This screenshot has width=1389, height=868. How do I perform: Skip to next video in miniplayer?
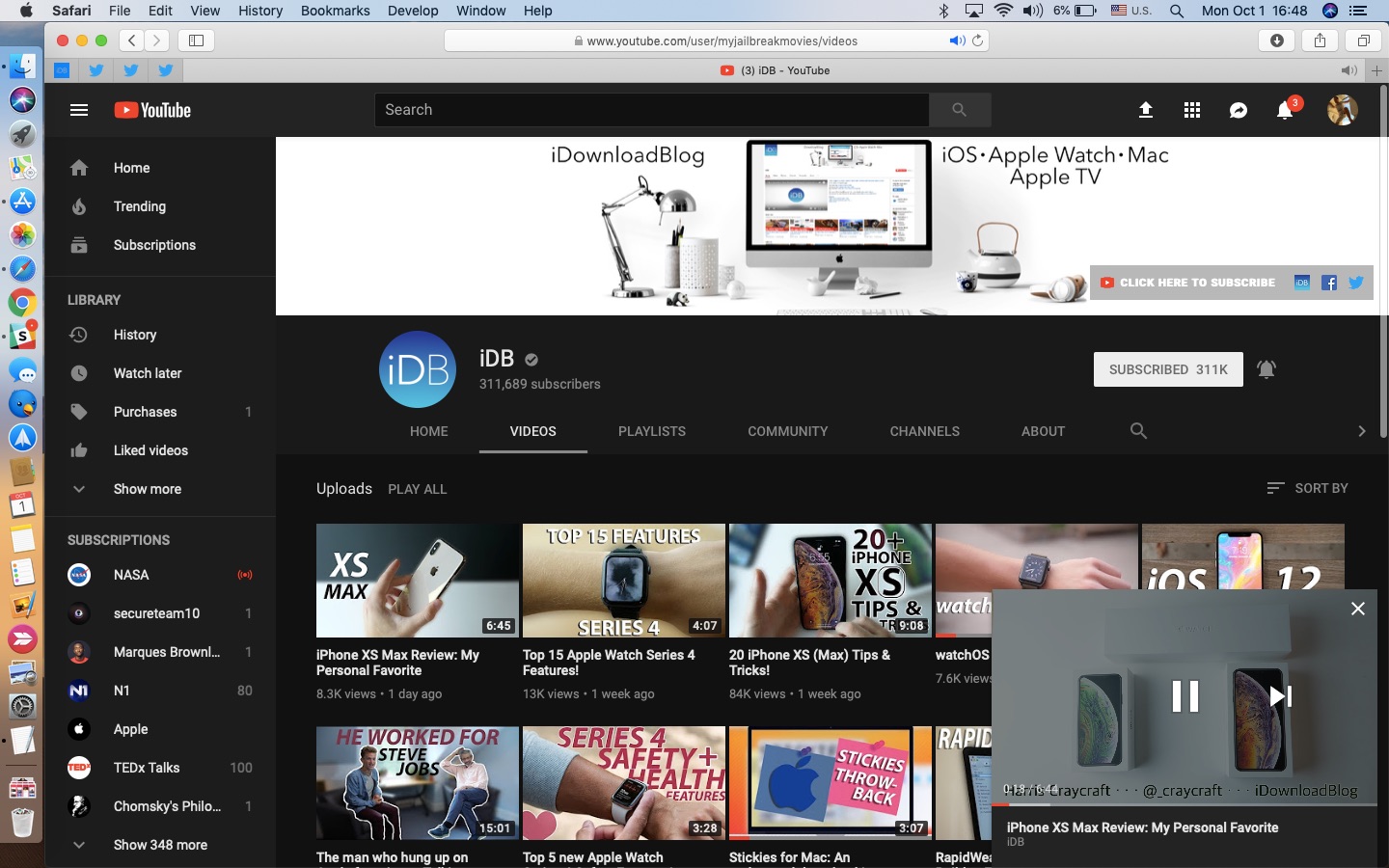tap(1280, 695)
